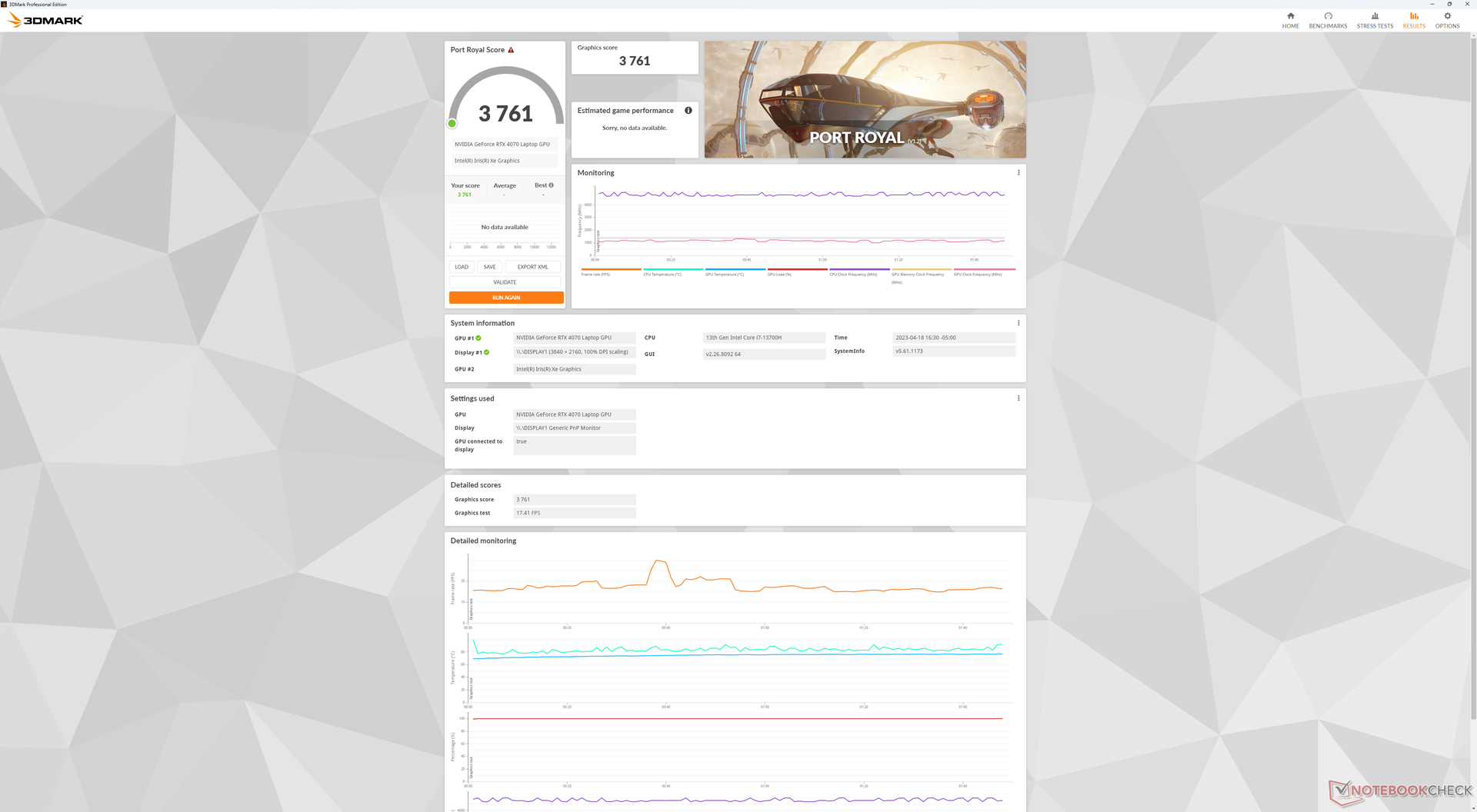Click the Port Royal banner image
Screen dimensions: 1477x812
(865, 99)
